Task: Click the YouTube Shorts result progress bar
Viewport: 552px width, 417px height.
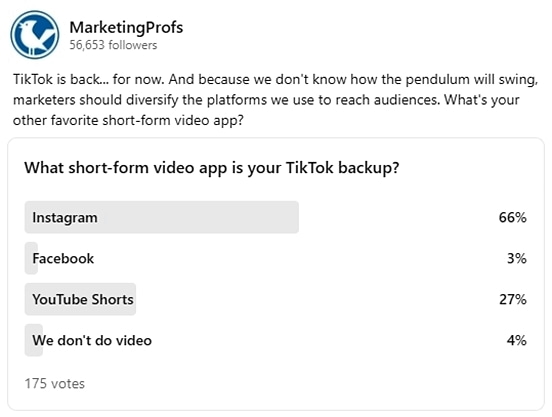Action: pos(80,299)
